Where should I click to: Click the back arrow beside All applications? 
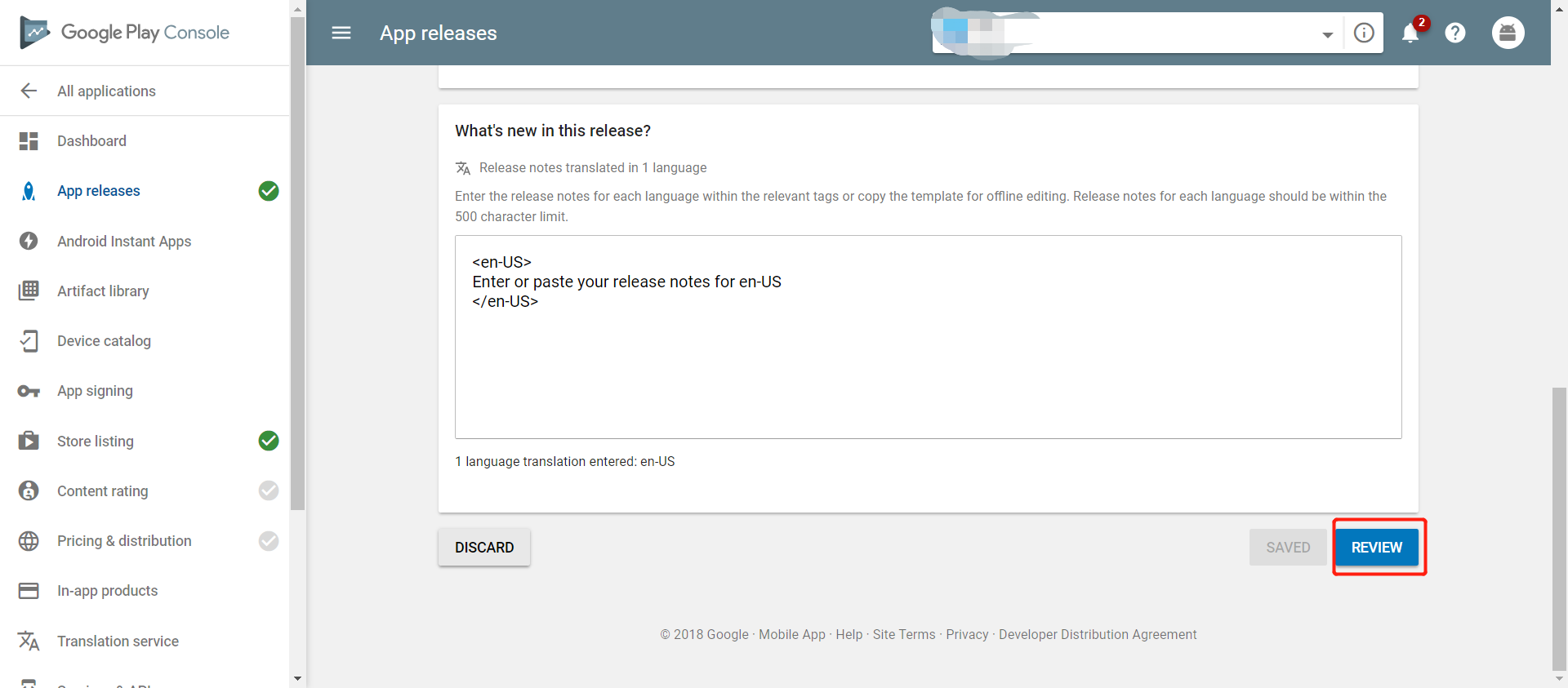(29, 91)
